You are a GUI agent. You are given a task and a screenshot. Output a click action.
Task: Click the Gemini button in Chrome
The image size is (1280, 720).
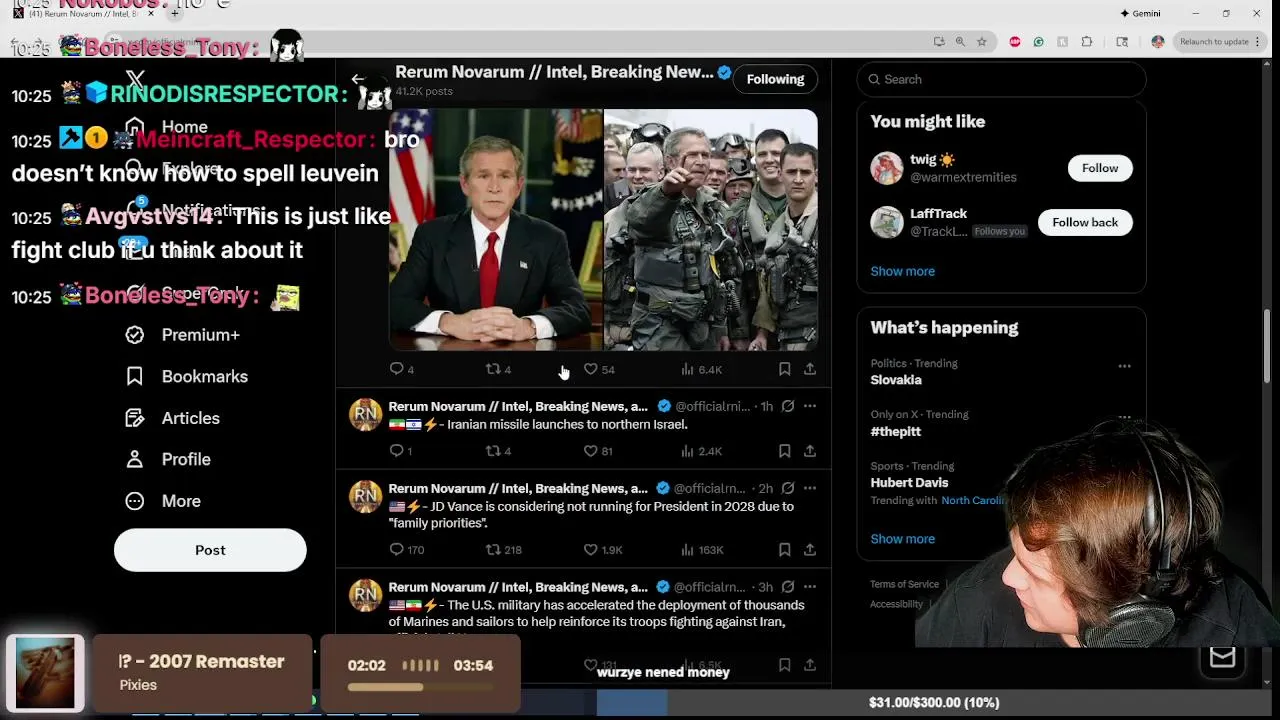1140,13
